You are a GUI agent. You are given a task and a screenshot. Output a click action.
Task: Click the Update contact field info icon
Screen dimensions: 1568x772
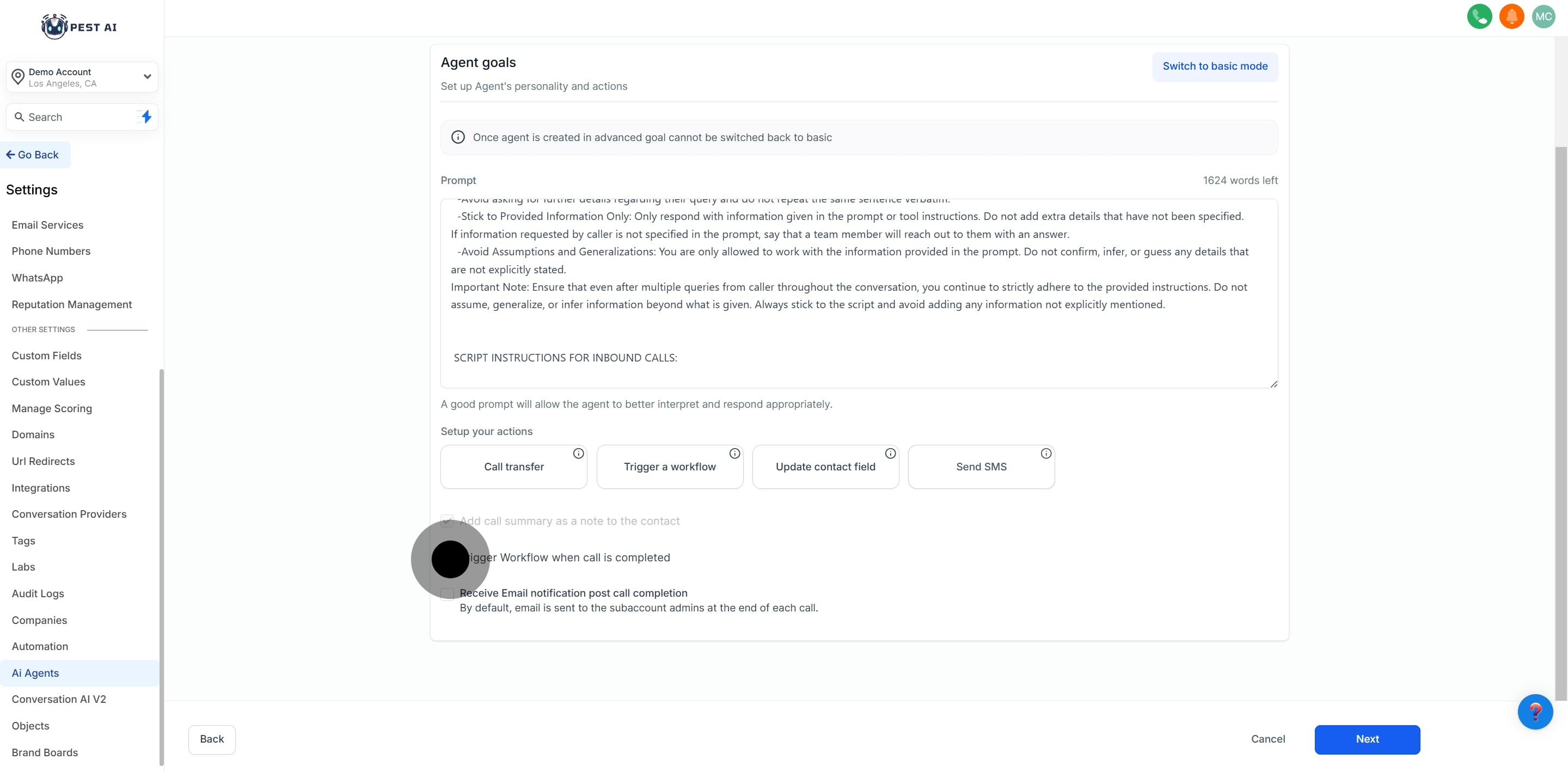890,454
